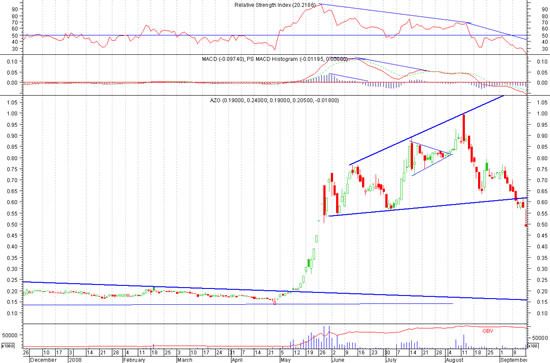Select the March month label
This screenshot has height=363, width=550.
(185, 360)
